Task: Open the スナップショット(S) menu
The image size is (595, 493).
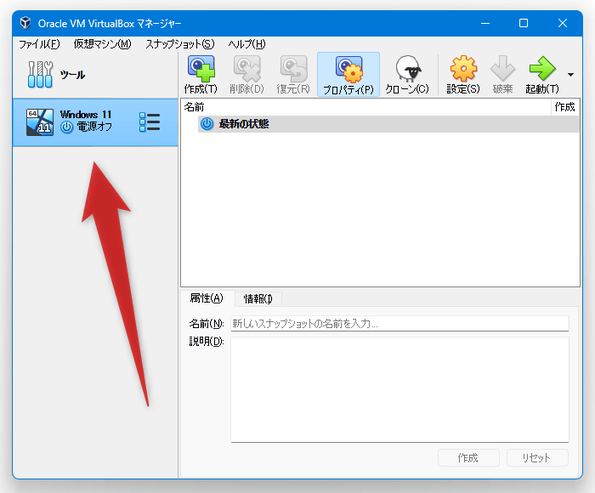Action: pos(180,44)
